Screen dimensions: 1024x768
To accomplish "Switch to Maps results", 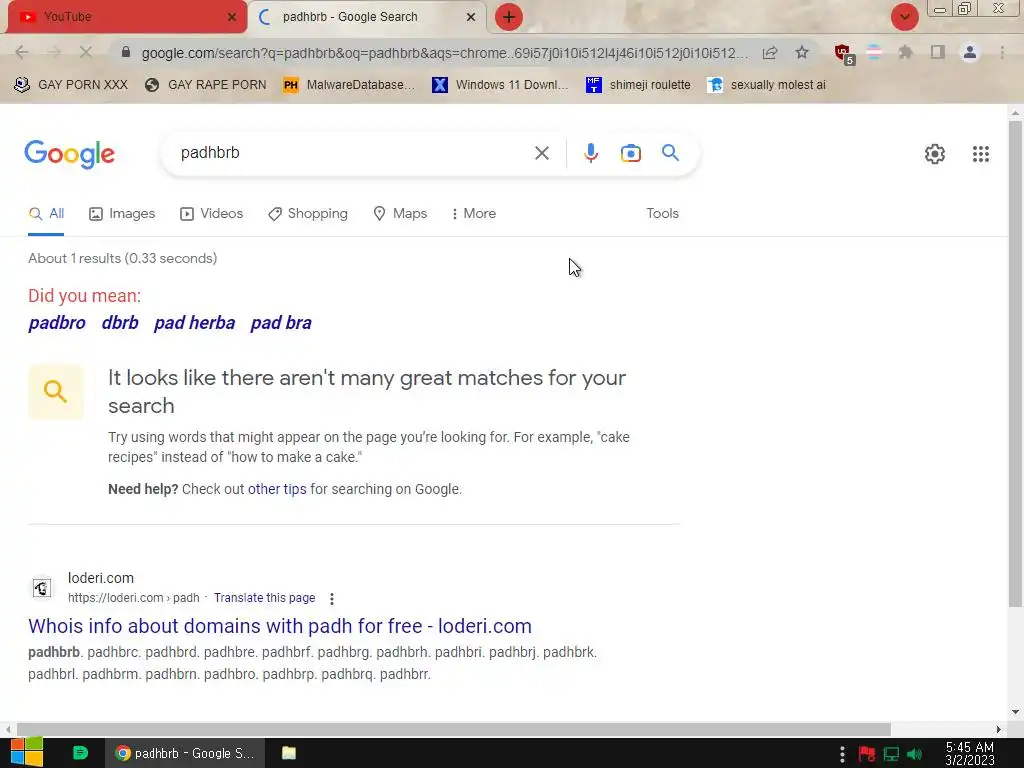I will tap(400, 214).
